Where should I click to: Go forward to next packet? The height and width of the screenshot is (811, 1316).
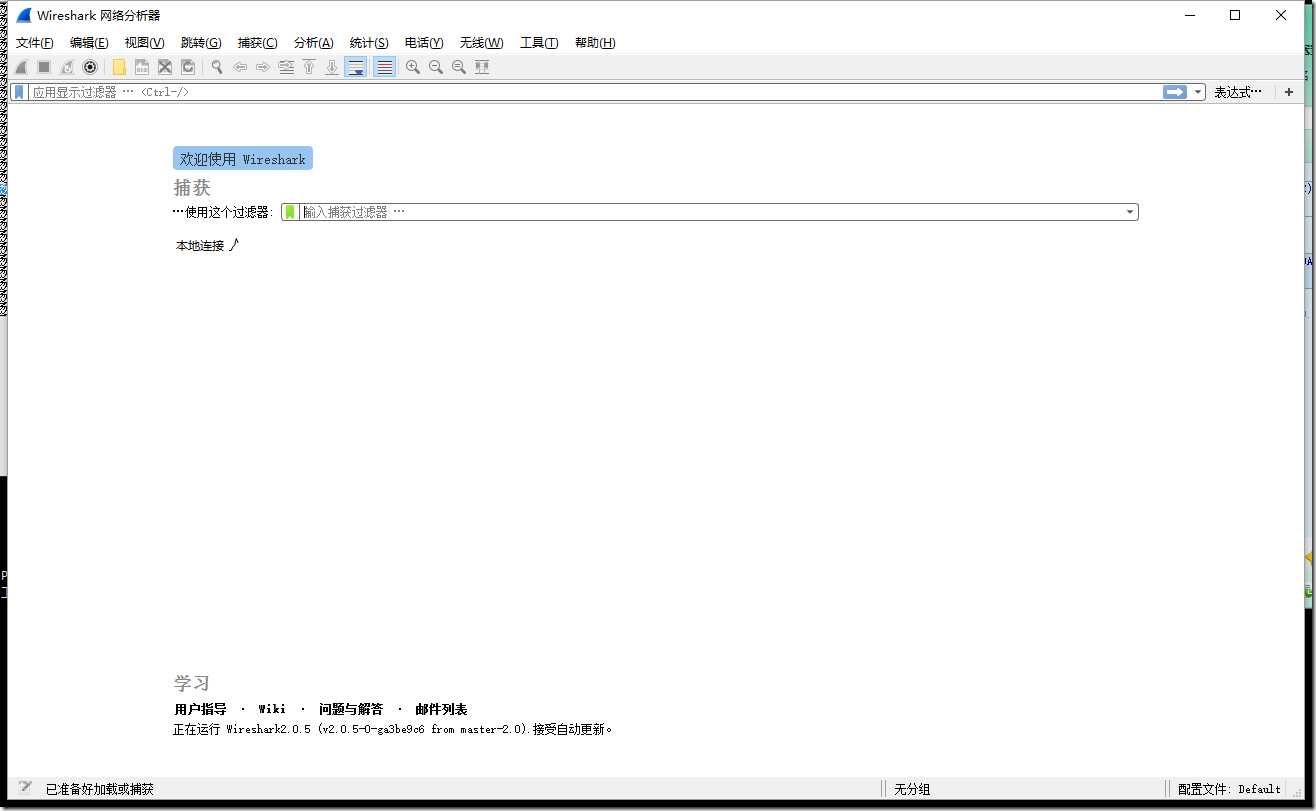coord(263,67)
